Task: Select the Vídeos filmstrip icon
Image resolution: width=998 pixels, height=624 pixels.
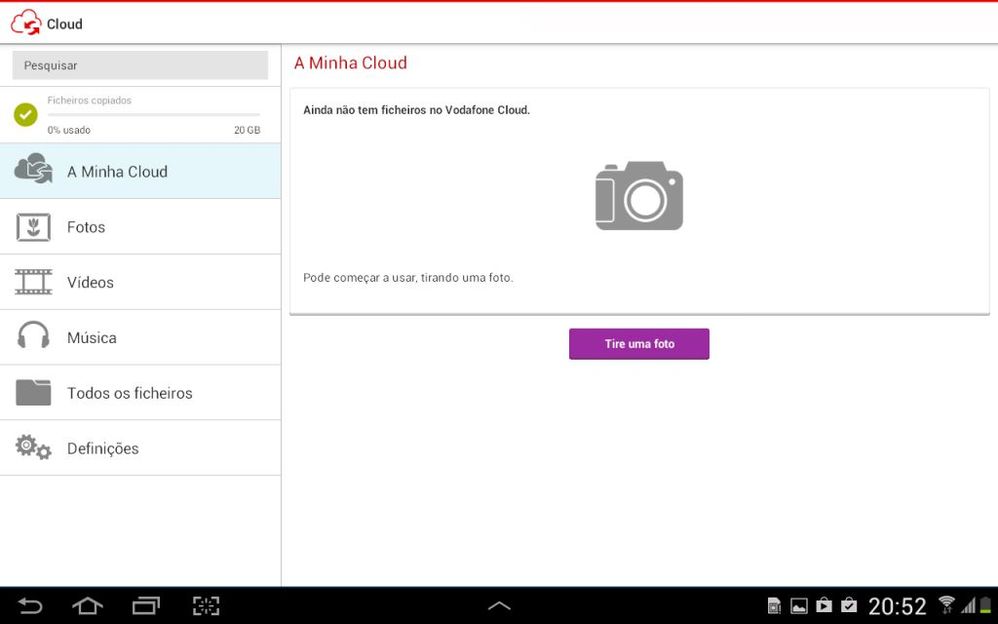Action: tap(33, 281)
